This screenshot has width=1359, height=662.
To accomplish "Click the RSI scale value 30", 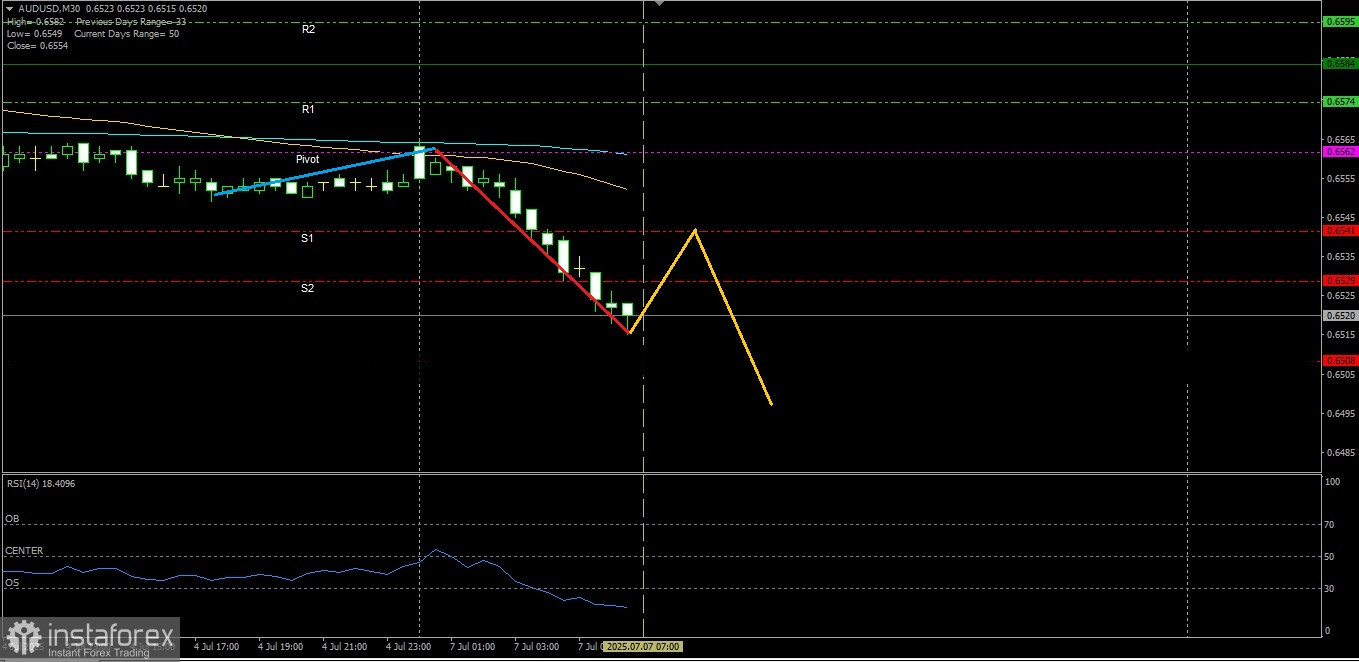I will (1329, 588).
